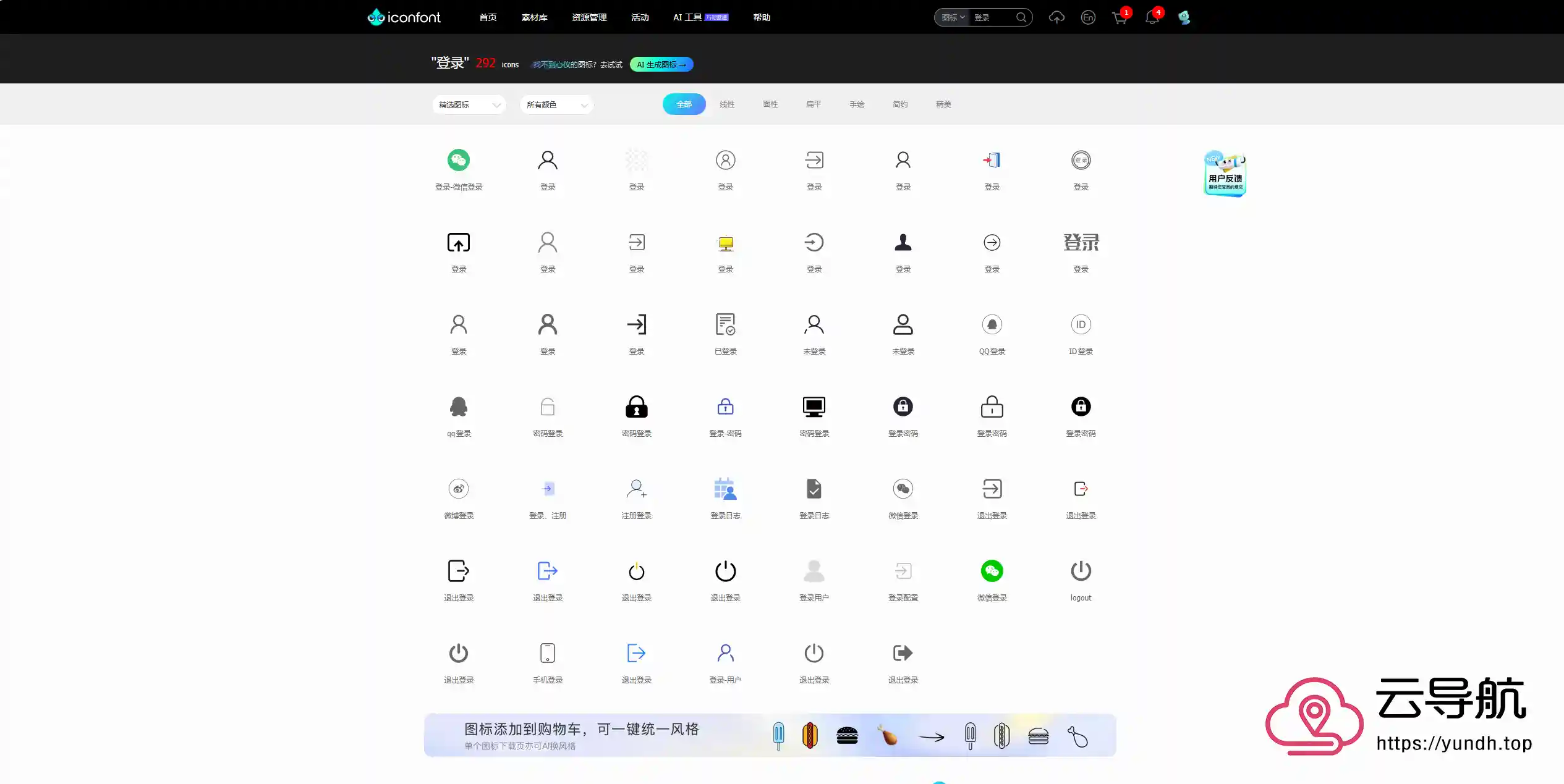The width and height of the screenshot is (1564, 784).
Task: Click the 微博登录 icon
Action: point(458,489)
